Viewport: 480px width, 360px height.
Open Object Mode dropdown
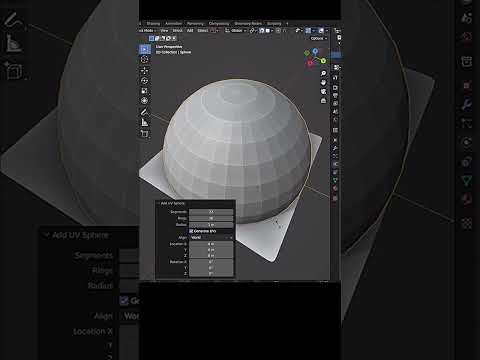click(147, 30)
